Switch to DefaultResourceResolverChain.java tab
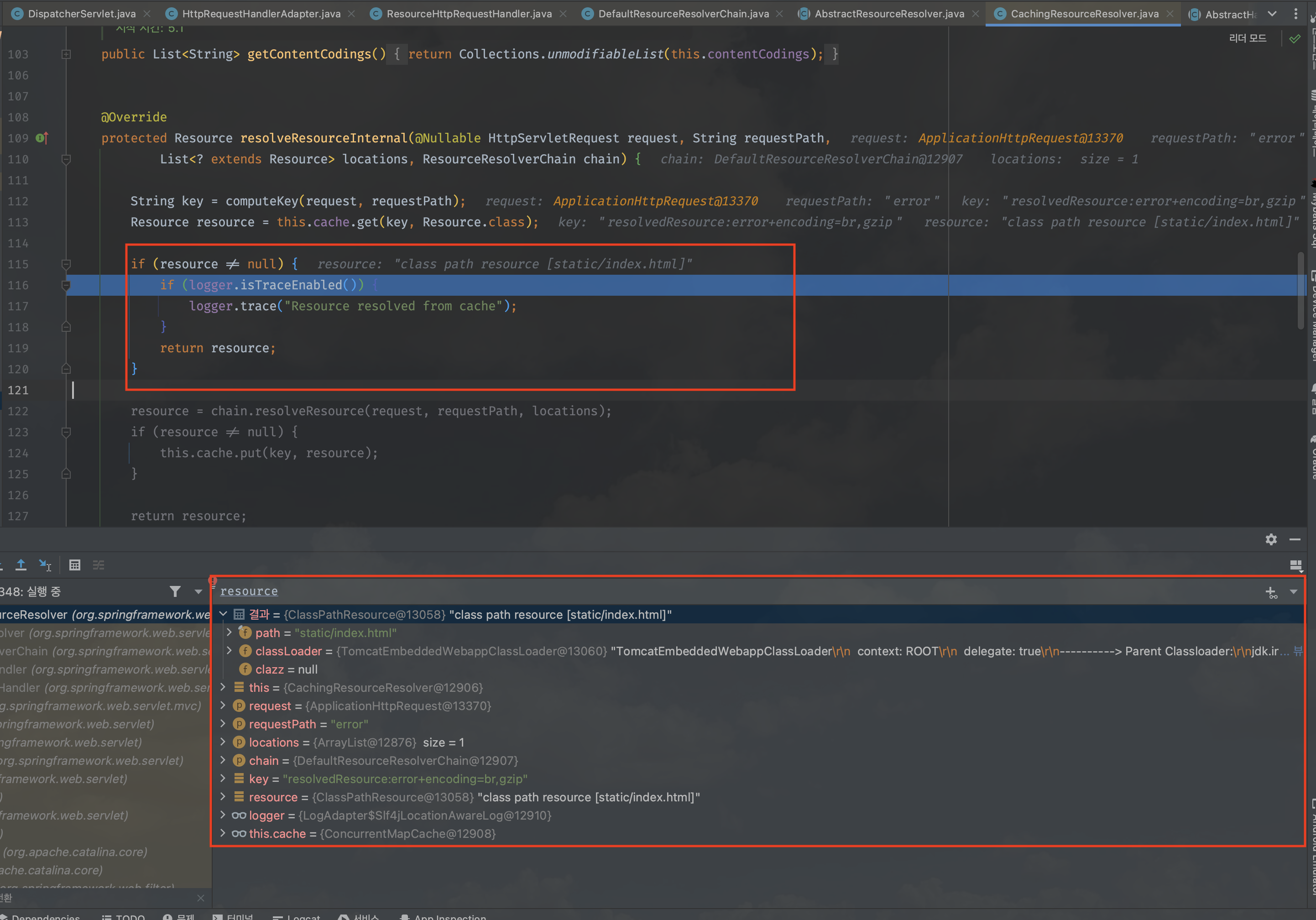 click(x=683, y=14)
